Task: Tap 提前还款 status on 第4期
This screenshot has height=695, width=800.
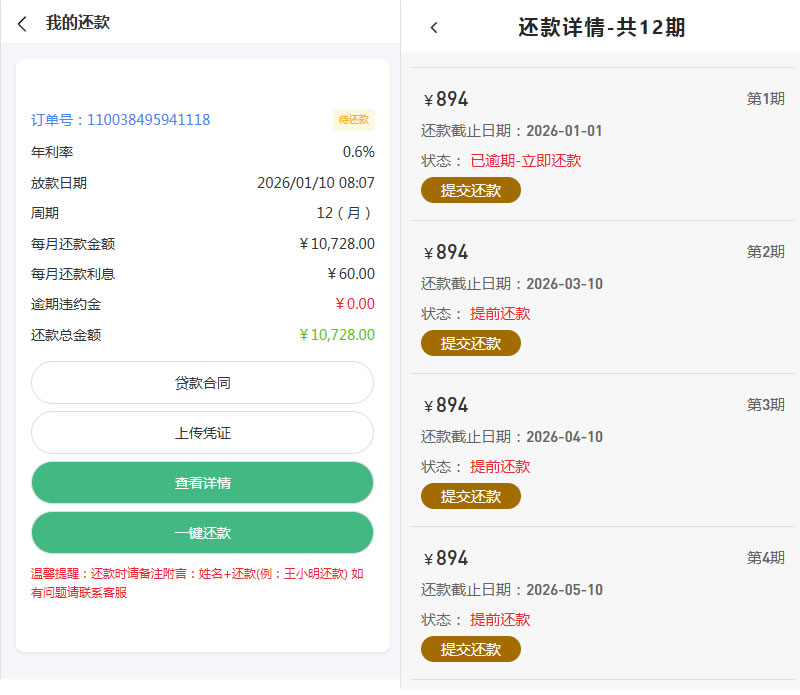Action: [x=500, y=620]
